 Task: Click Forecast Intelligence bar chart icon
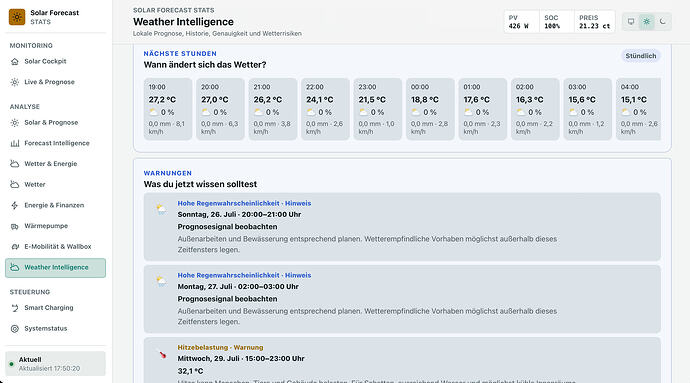[x=15, y=144]
